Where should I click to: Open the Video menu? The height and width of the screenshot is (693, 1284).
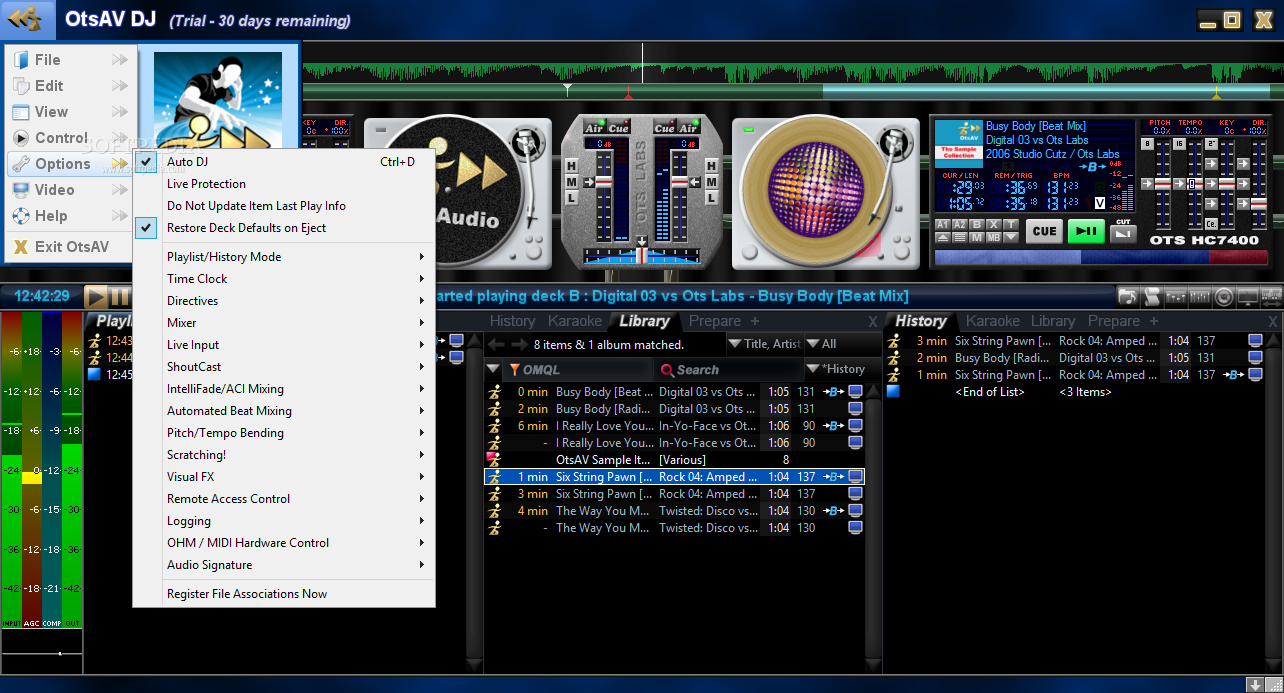(x=70, y=190)
